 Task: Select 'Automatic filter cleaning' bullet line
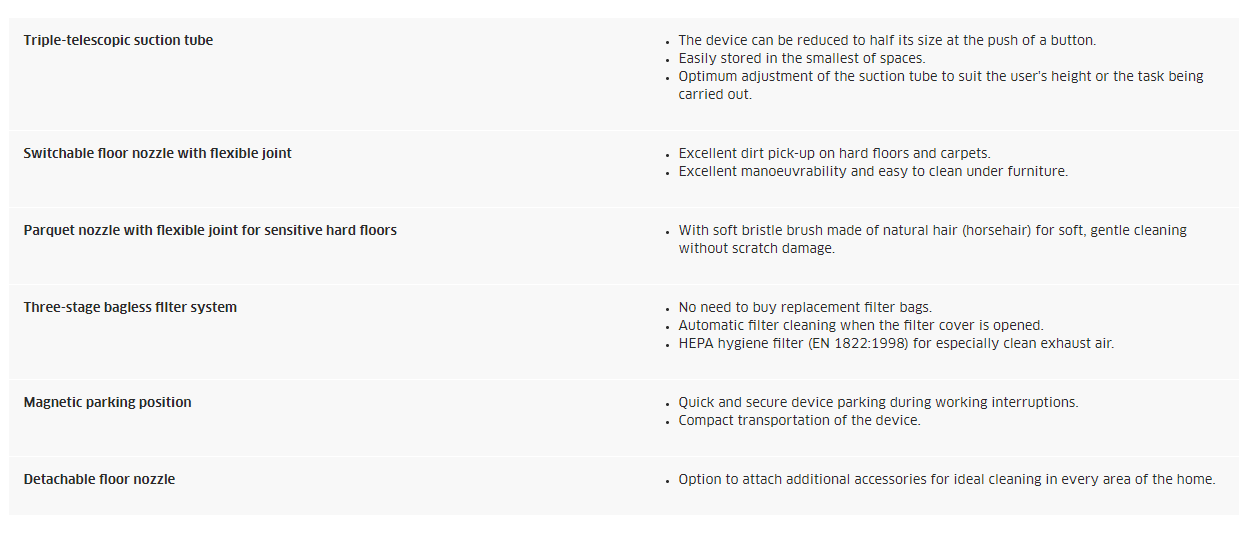coord(861,326)
